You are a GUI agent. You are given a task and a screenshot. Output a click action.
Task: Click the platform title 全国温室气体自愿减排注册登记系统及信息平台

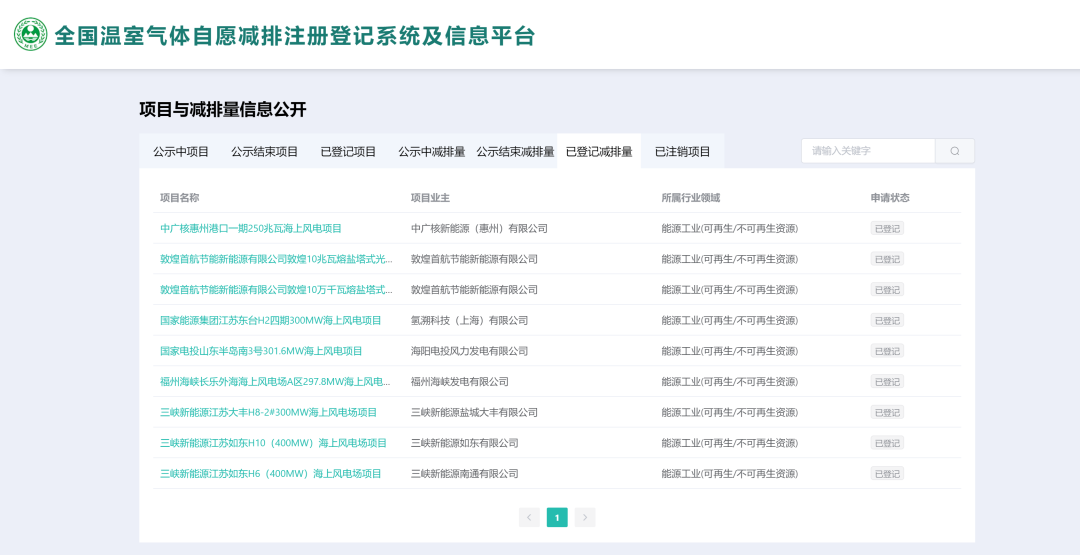(x=295, y=35)
